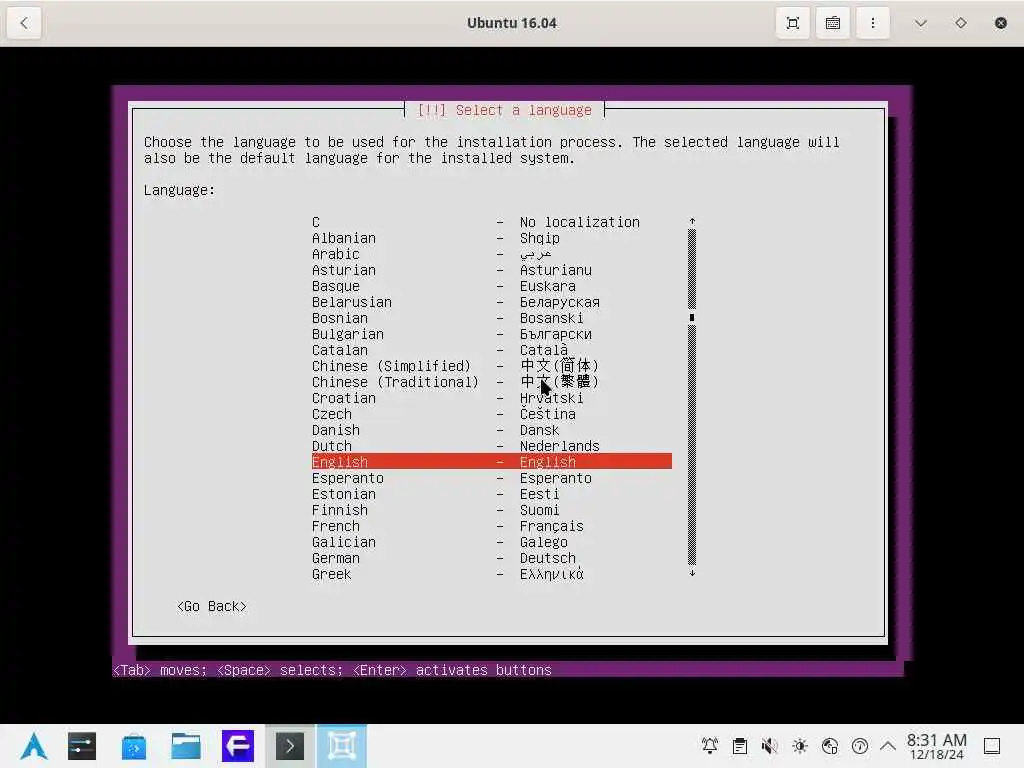Screen dimensions: 1024x768
Task: Toggle fullscreen view of the VM
Action: click(792, 23)
